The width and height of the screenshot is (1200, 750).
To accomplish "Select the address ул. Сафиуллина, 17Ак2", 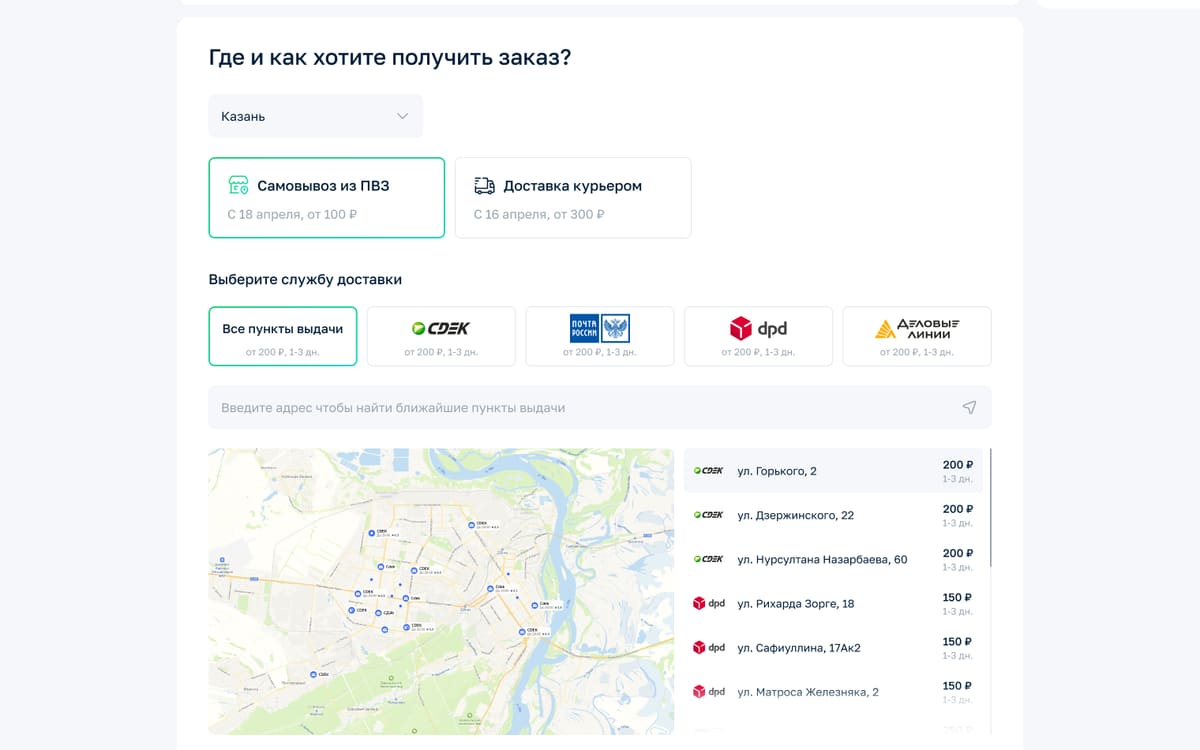I will click(799, 648).
